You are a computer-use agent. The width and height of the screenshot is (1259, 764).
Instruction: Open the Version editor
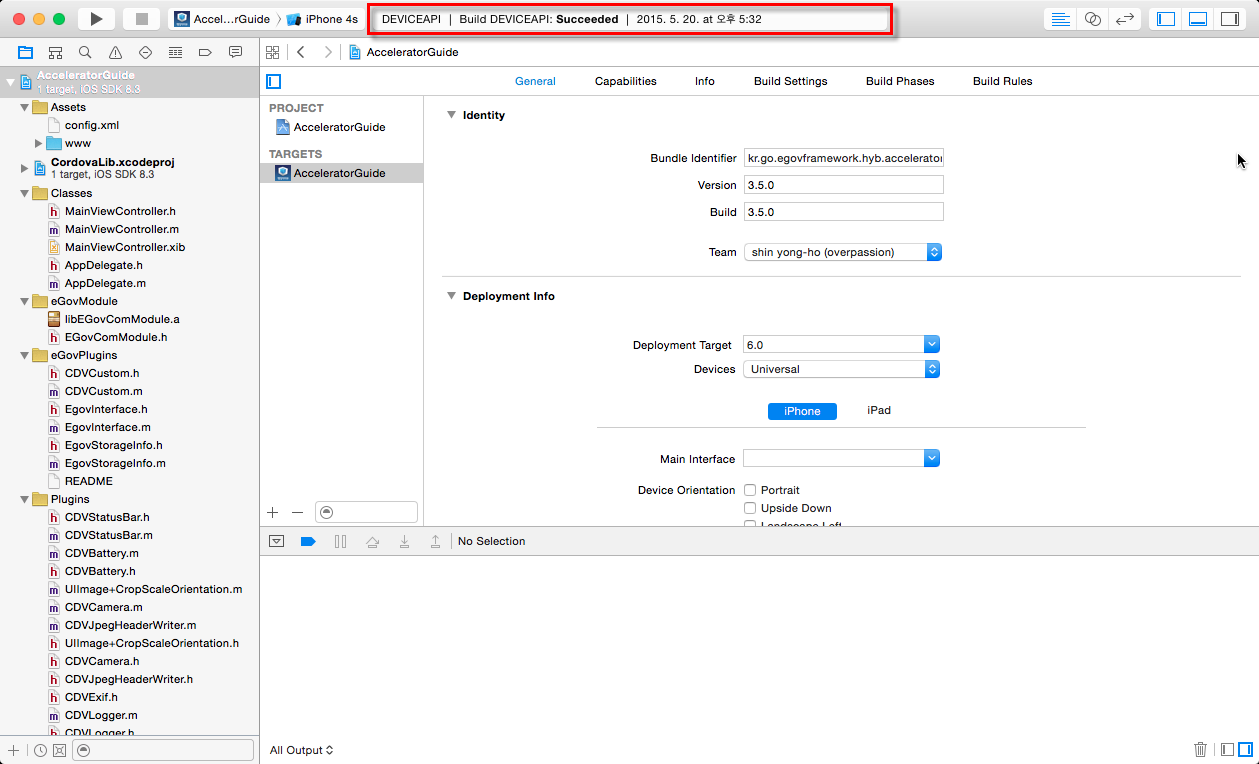point(1124,19)
